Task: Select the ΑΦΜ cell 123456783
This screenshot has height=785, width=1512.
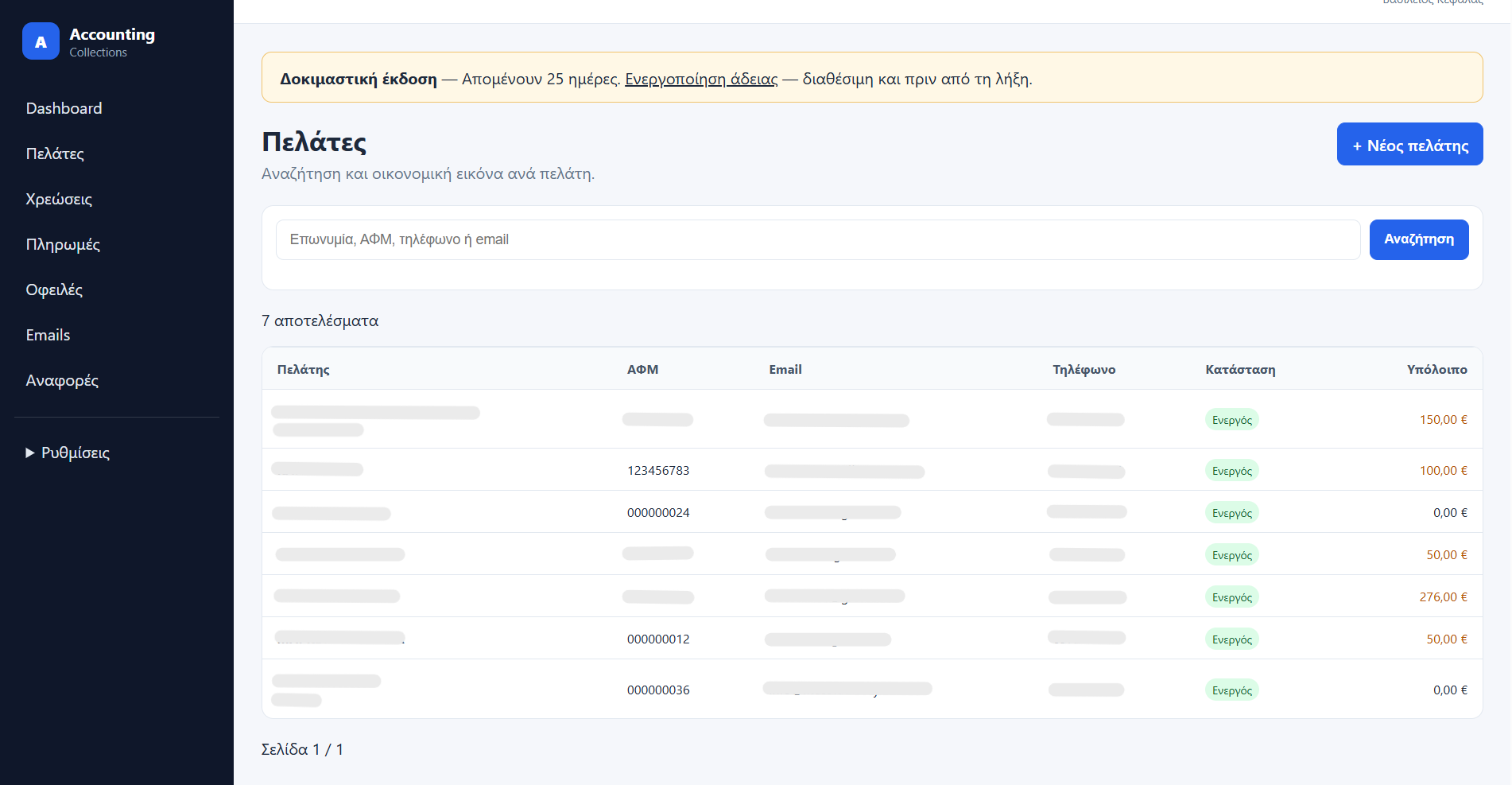Action: [658, 470]
